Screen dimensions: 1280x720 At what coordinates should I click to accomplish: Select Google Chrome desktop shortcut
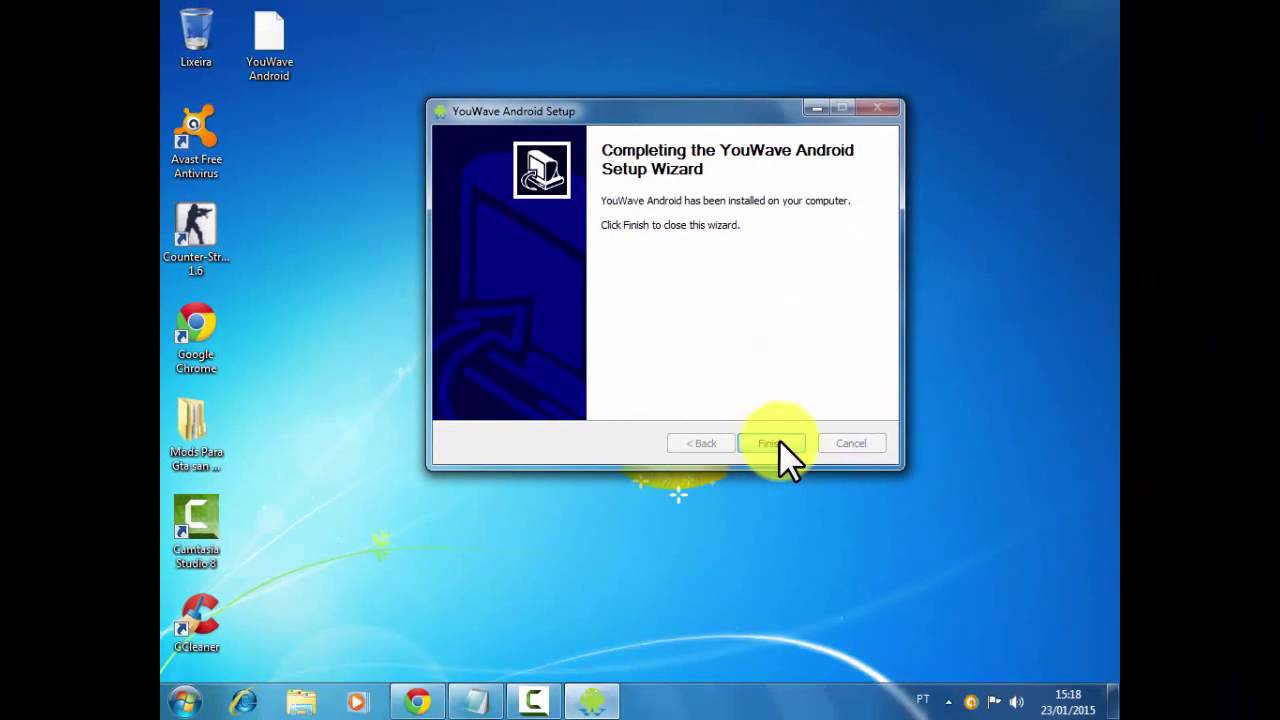click(x=196, y=338)
